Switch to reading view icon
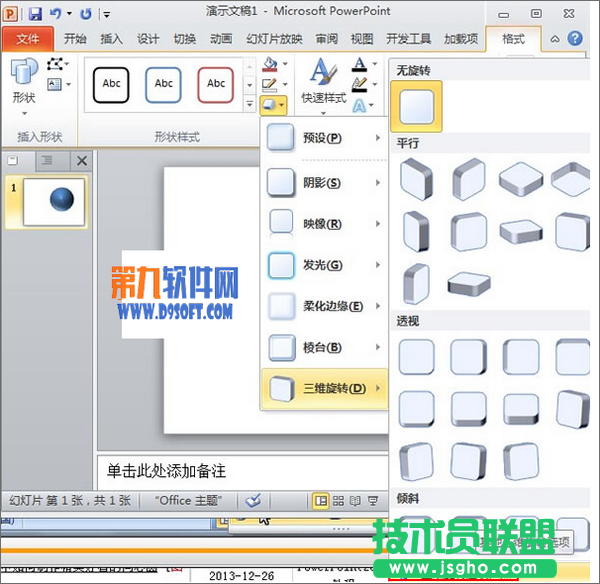This screenshot has width=600, height=584. 355,501
